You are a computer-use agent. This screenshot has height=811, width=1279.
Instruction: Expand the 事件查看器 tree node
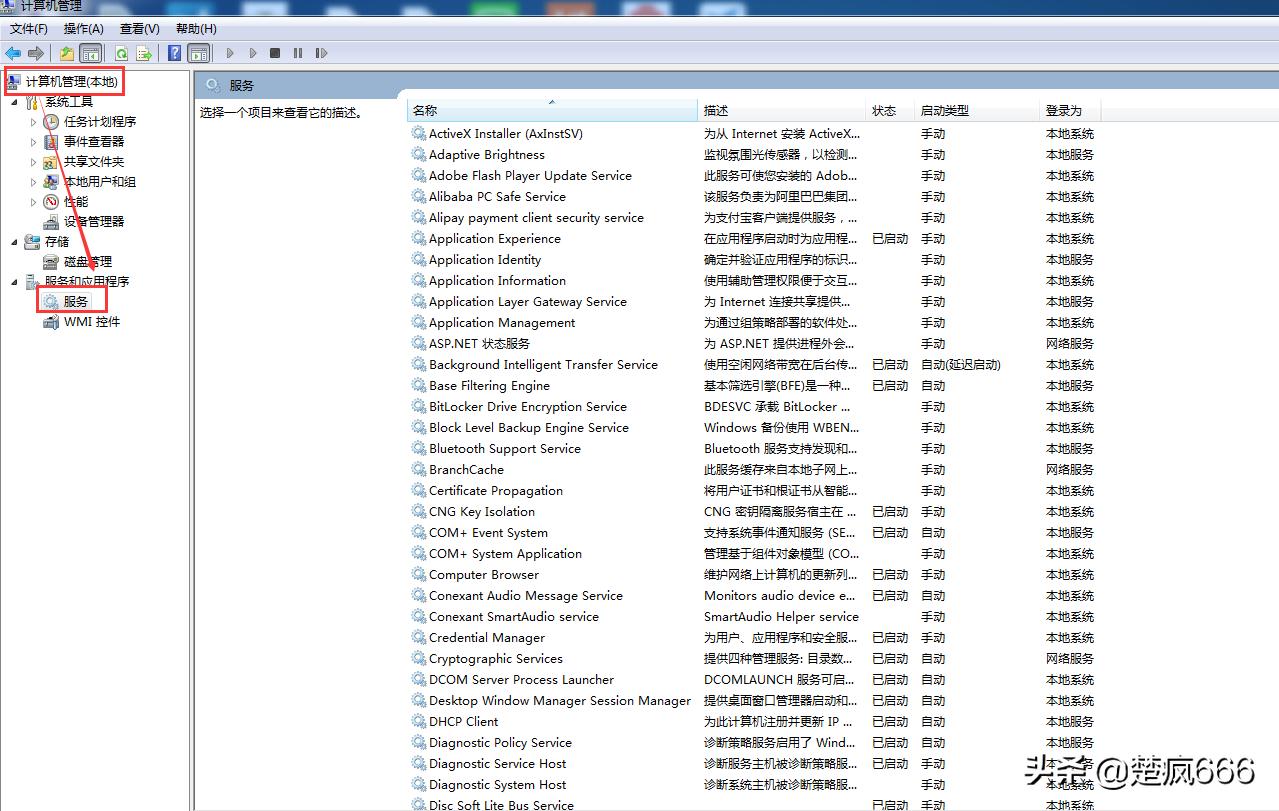coord(32,142)
